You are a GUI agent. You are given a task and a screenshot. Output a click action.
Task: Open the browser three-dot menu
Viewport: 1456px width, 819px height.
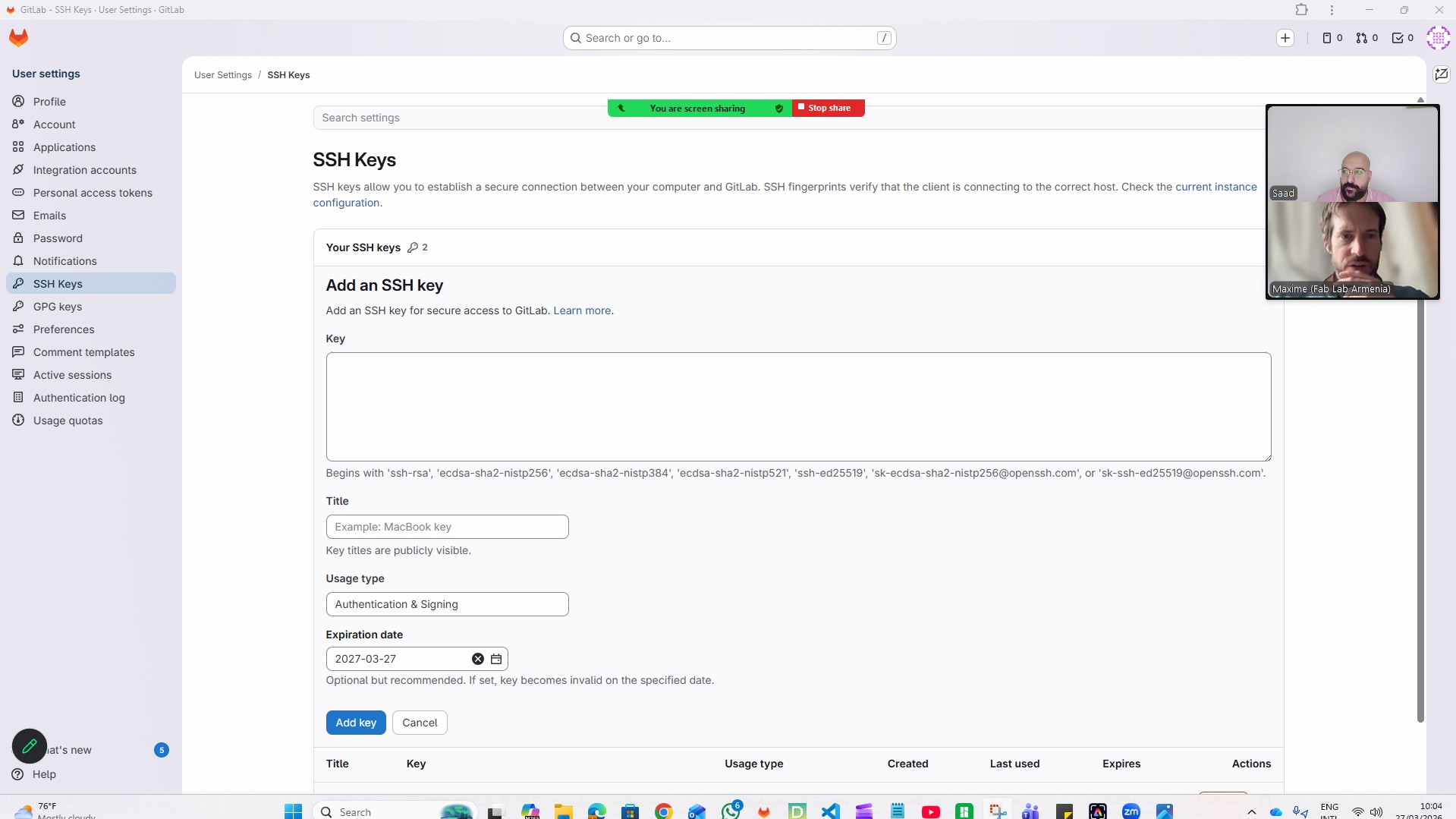pyautogui.click(x=1332, y=10)
